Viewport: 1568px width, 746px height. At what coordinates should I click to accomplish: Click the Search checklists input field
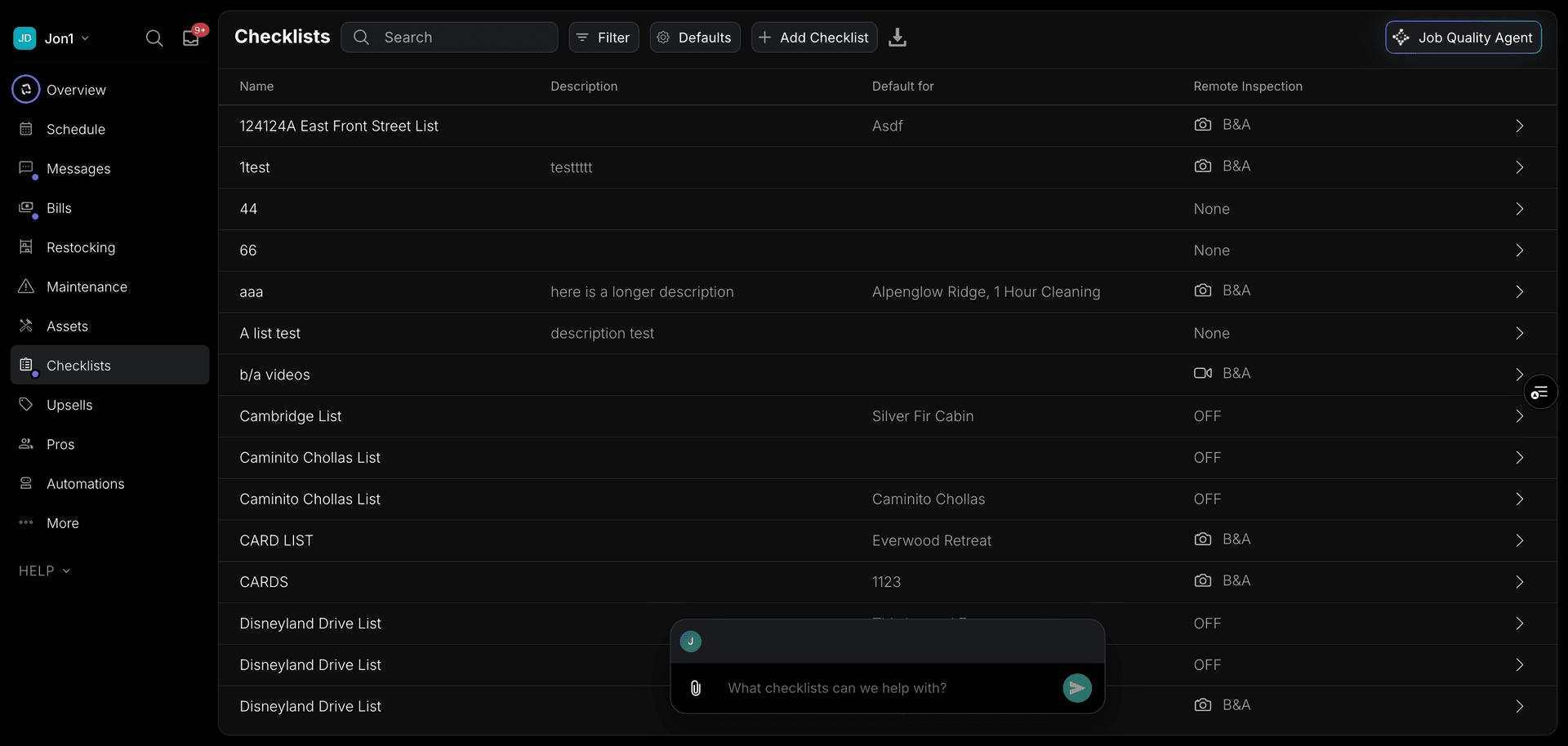(x=450, y=37)
